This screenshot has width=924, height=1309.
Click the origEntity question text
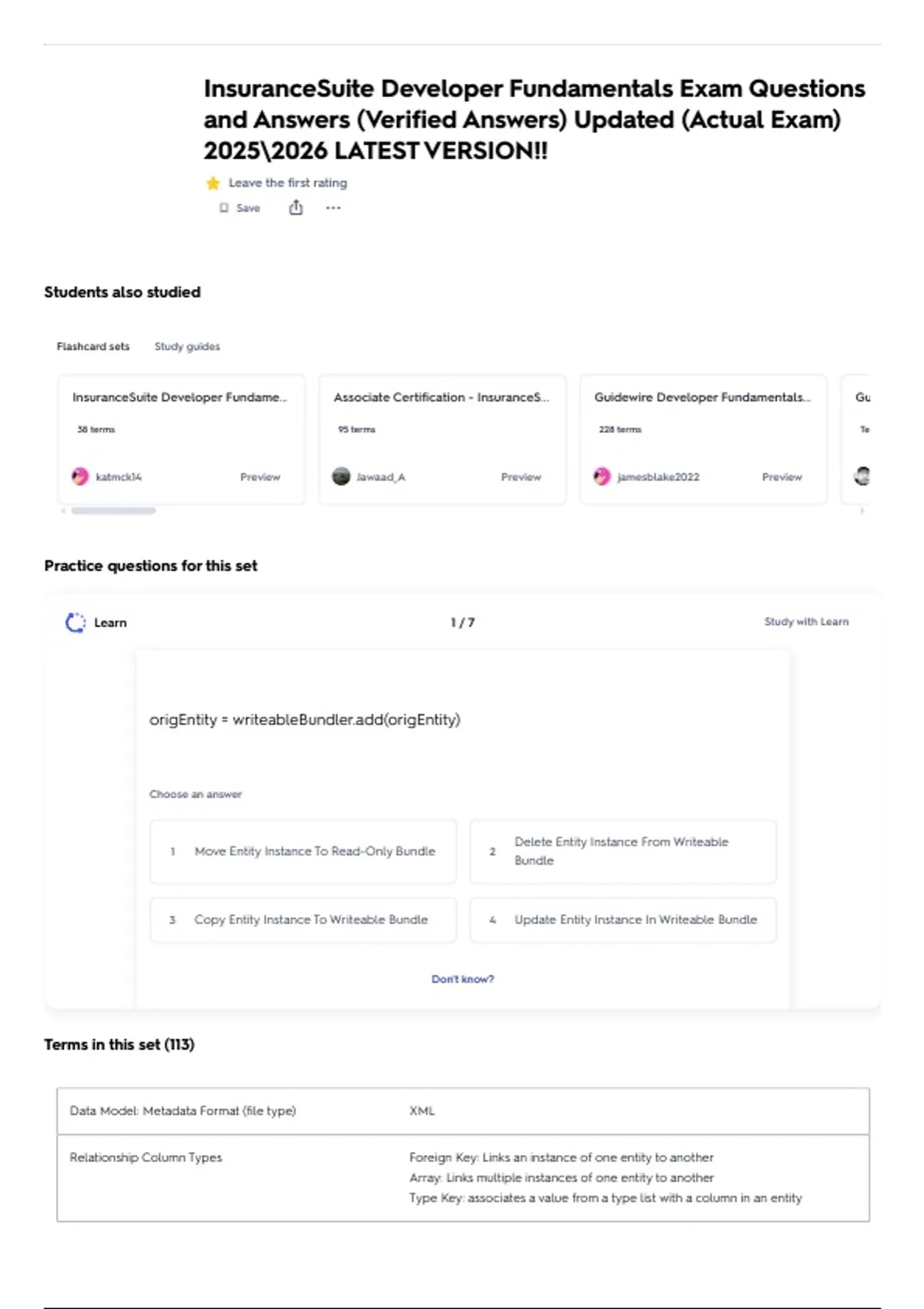[x=305, y=720]
